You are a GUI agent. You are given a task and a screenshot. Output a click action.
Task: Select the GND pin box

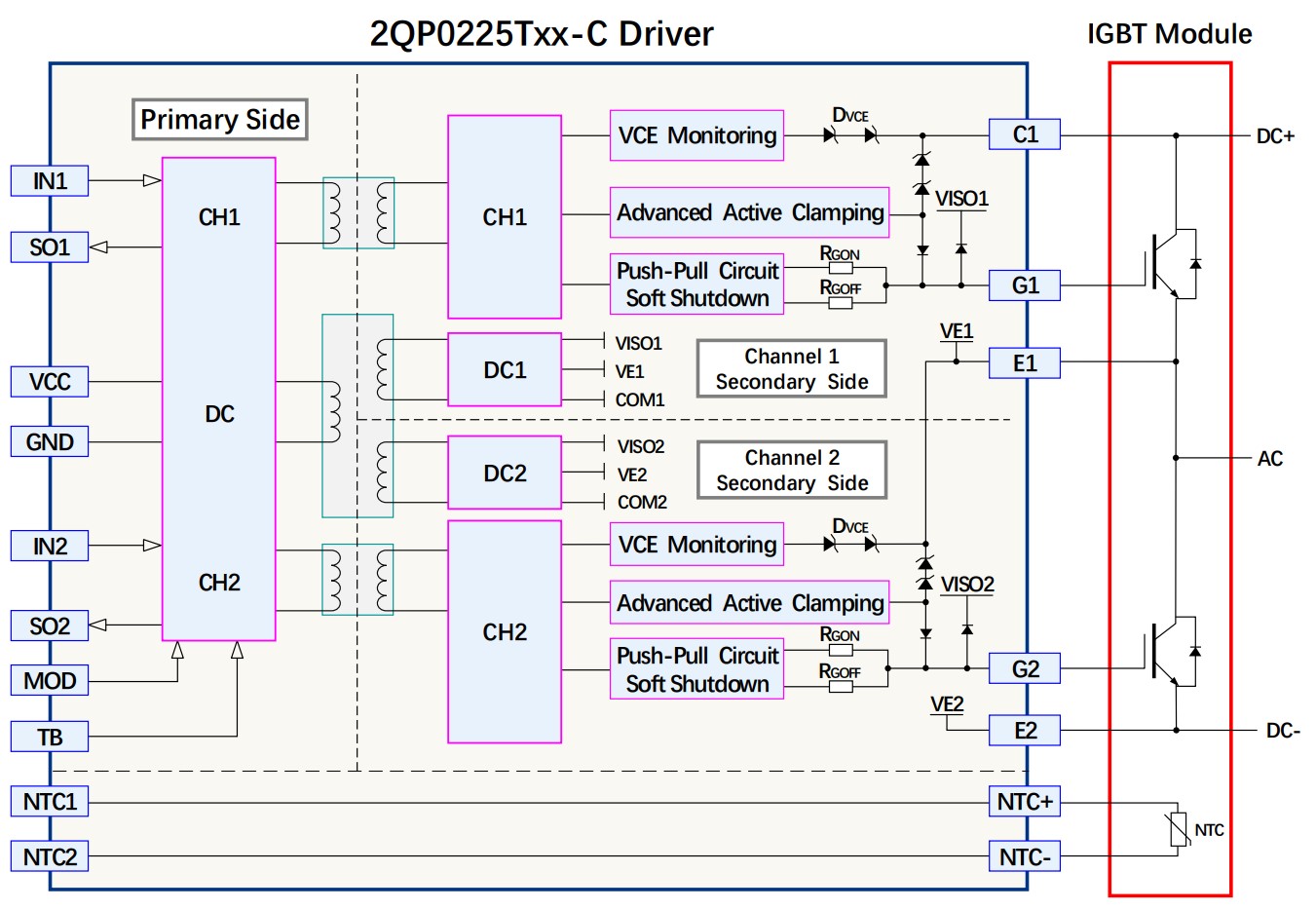pyautogui.click(x=50, y=442)
